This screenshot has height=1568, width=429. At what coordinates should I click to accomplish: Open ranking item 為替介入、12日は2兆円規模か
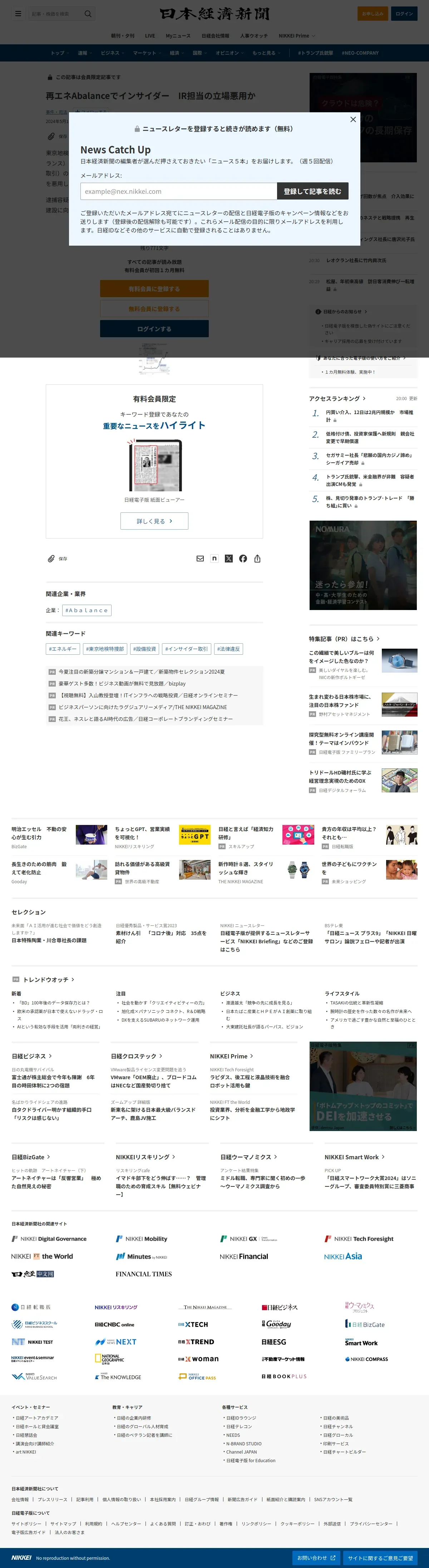pos(369,416)
